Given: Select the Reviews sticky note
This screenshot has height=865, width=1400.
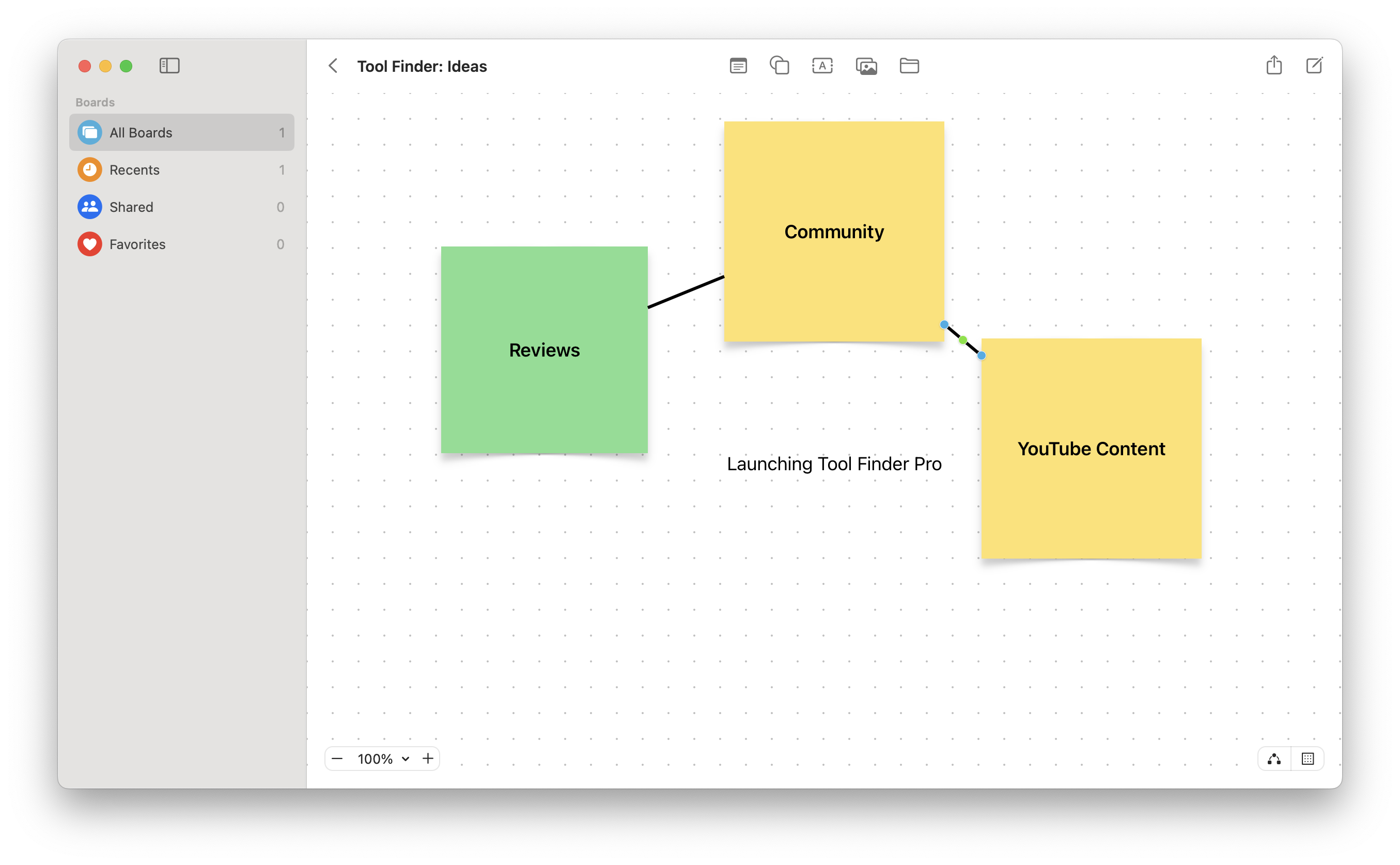Looking at the screenshot, I should [x=544, y=349].
